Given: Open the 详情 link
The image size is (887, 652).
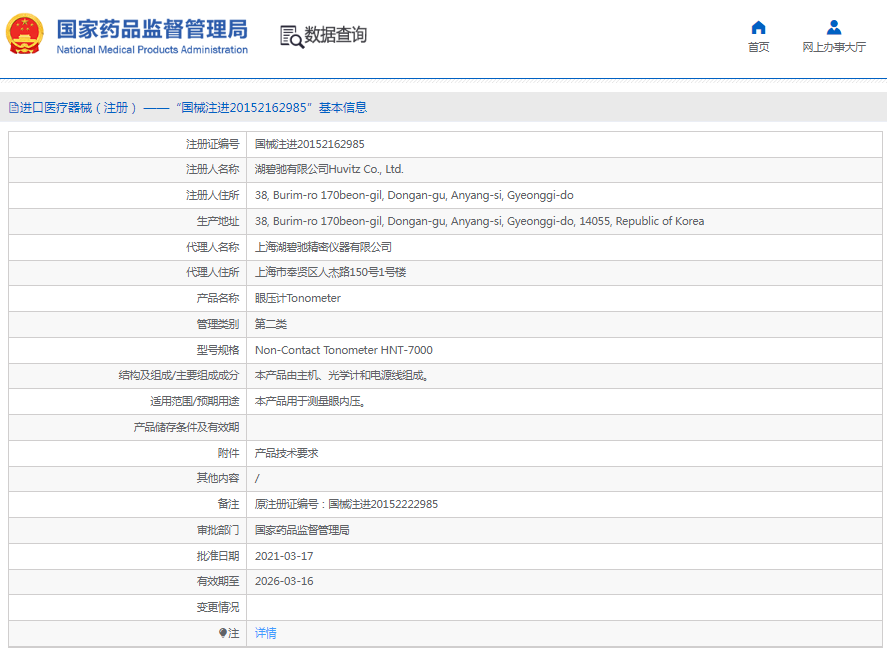Looking at the screenshot, I should pyautogui.click(x=265, y=633).
